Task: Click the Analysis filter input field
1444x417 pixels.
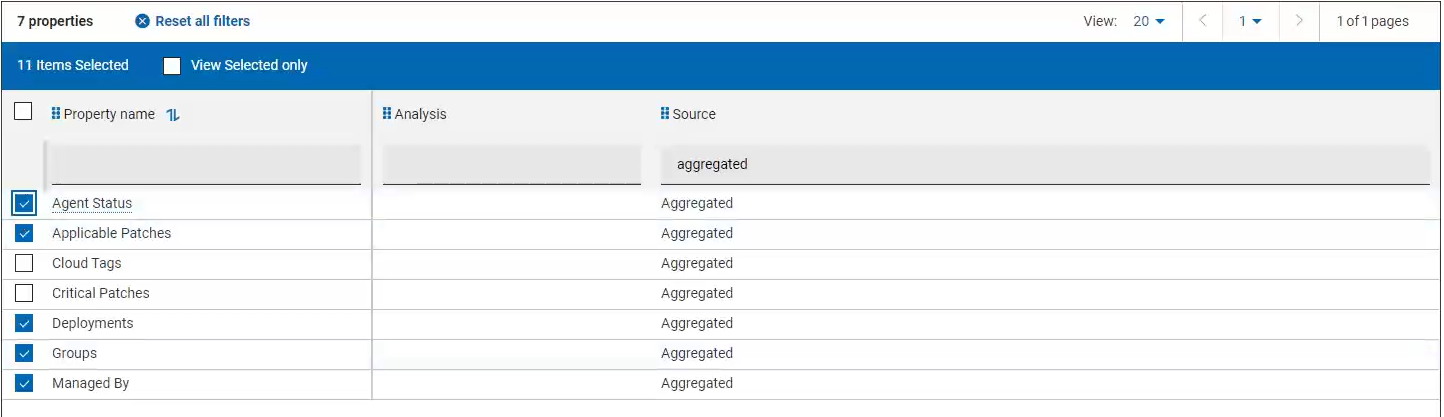Action: click(511, 164)
